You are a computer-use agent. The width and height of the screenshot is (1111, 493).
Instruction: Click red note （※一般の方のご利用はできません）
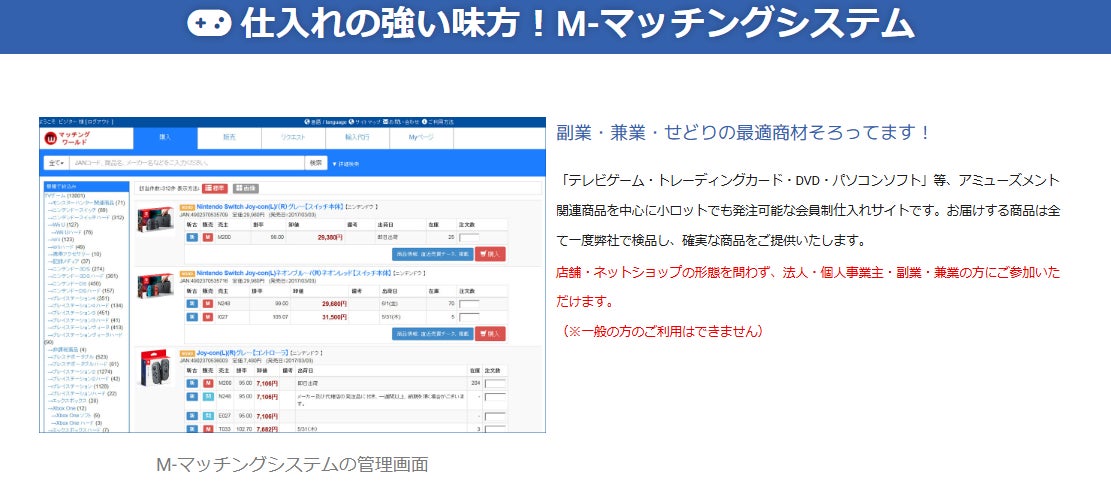tap(660, 332)
